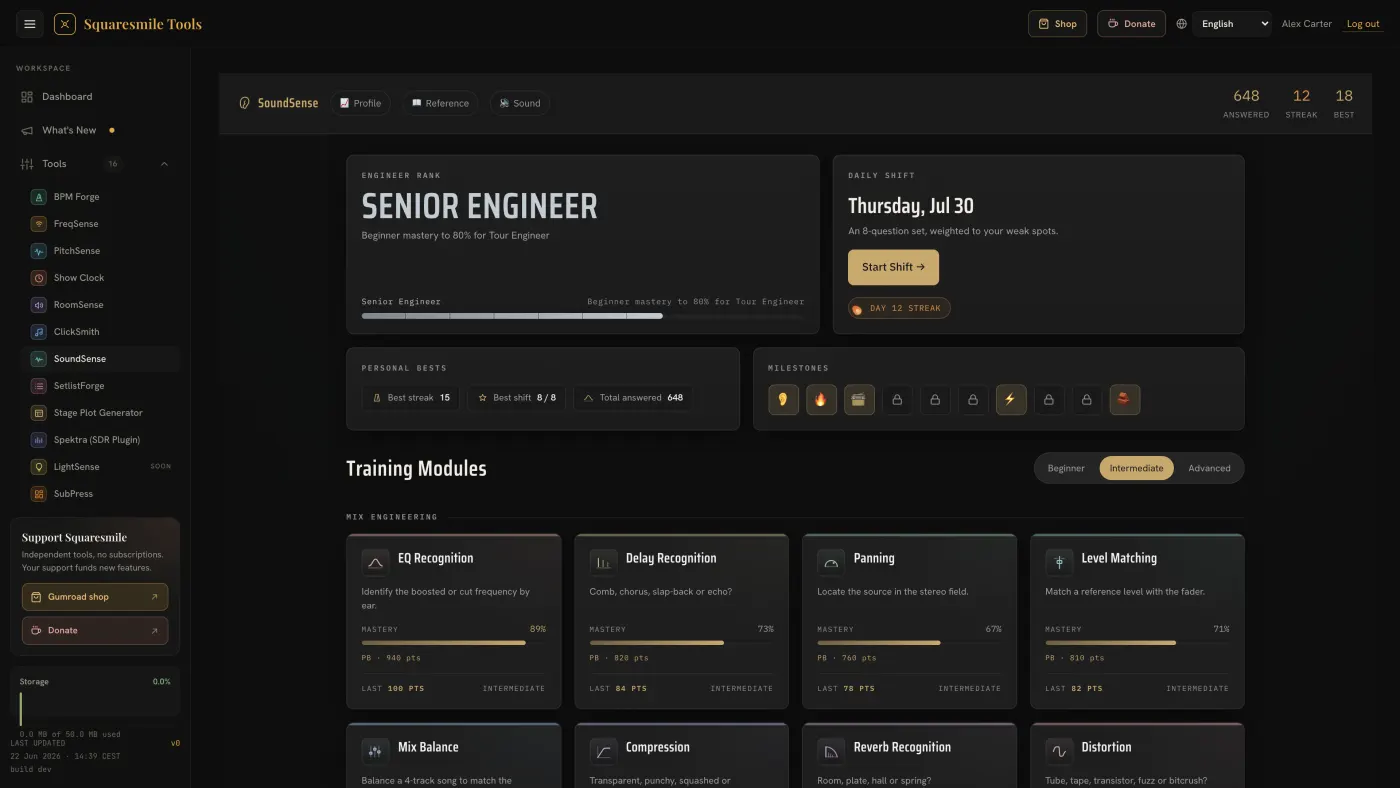
Task: Open the PitchSense tool
Action: click(x=100, y=251)
